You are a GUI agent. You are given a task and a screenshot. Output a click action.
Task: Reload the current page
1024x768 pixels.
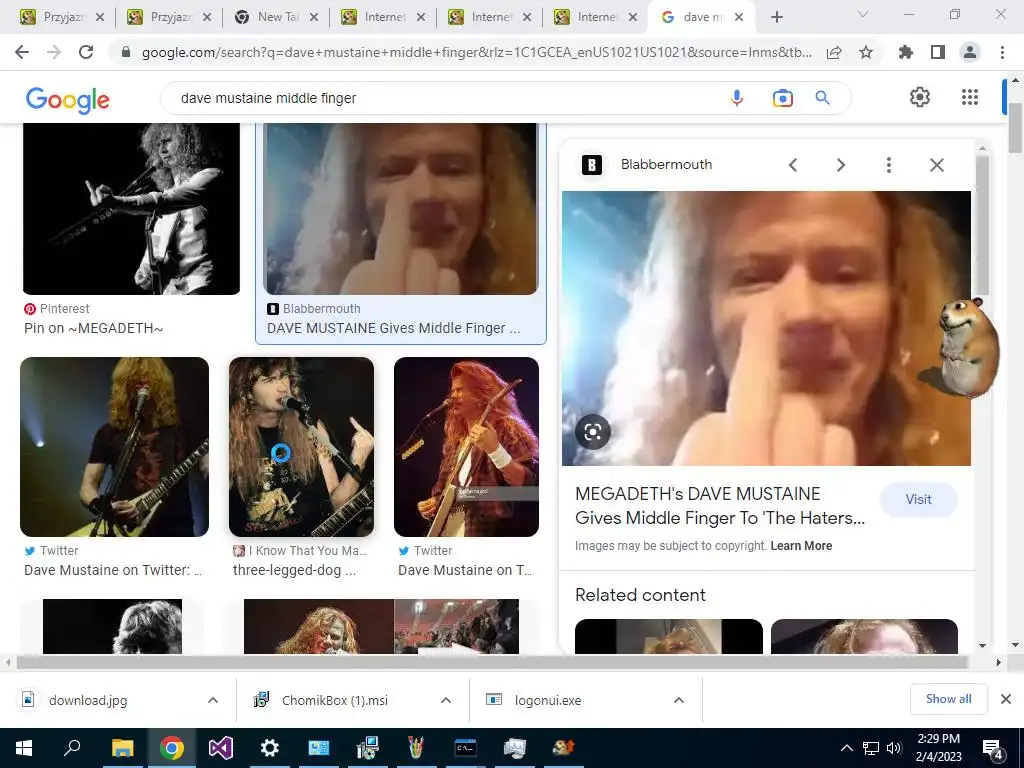pos(86,52)
